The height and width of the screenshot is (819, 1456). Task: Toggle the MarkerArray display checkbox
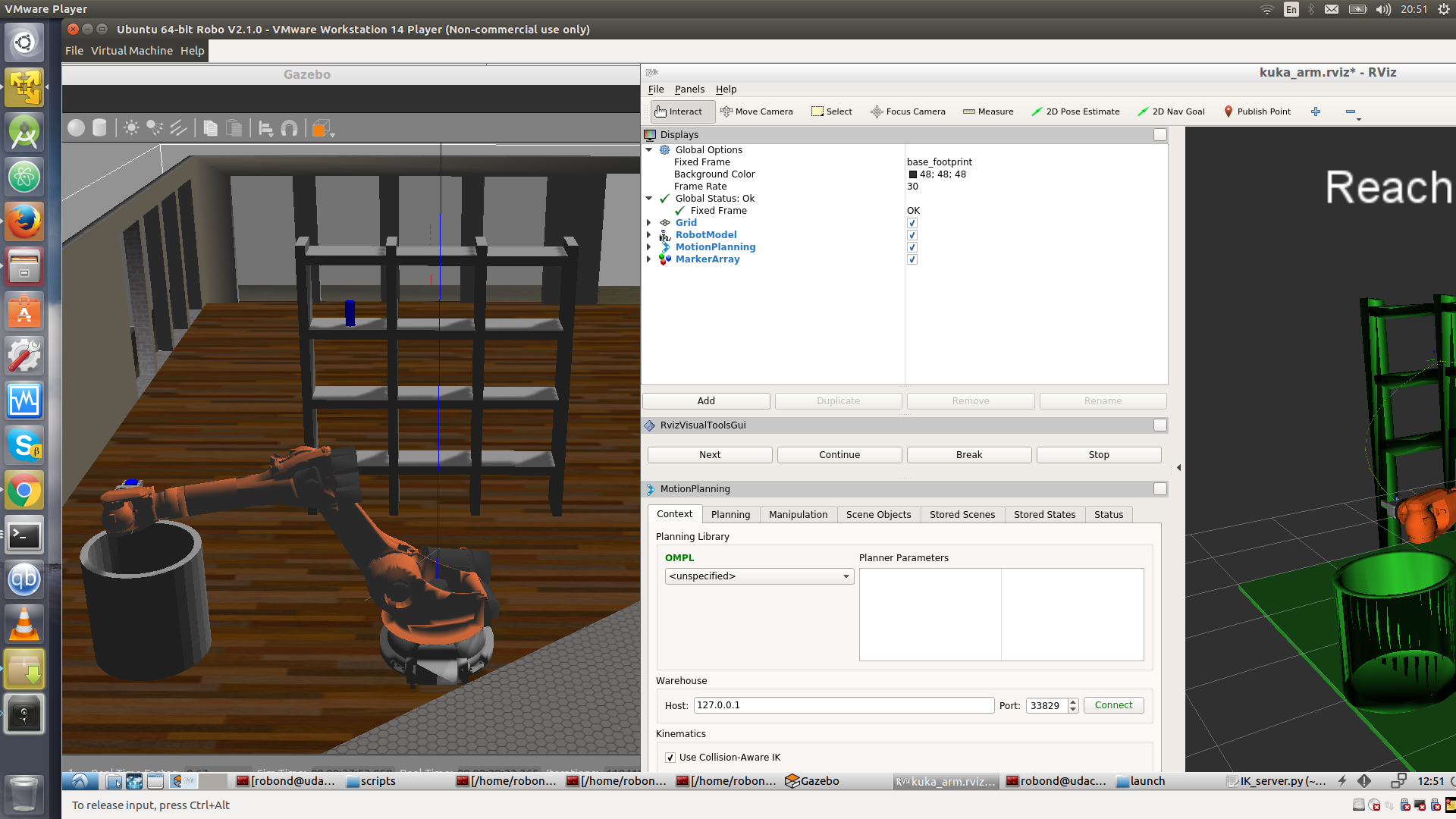(x=912, y=259)
